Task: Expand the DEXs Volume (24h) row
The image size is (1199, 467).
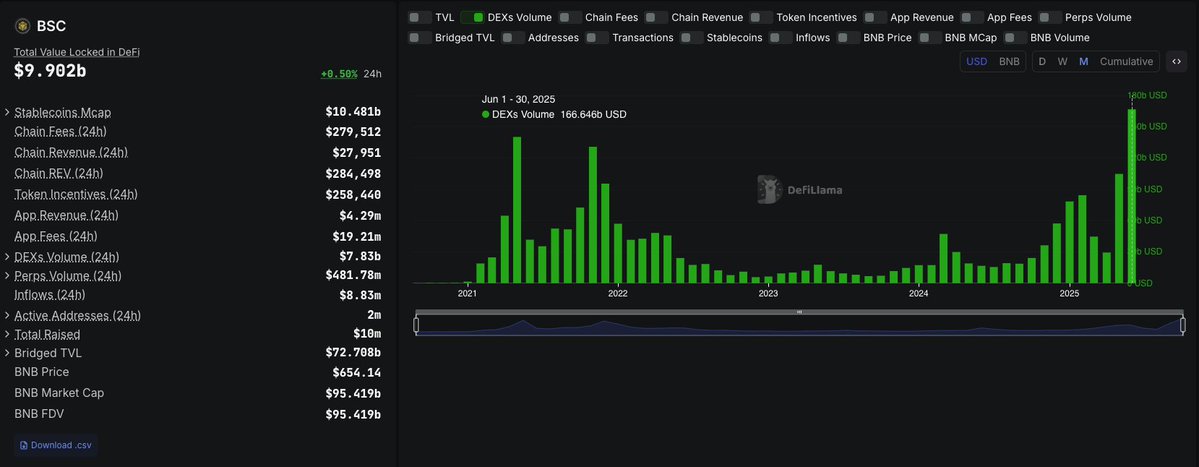Action: 8,257
